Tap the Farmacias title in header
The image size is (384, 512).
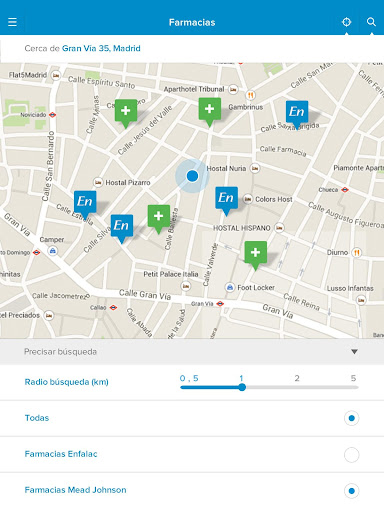[192, 22]
